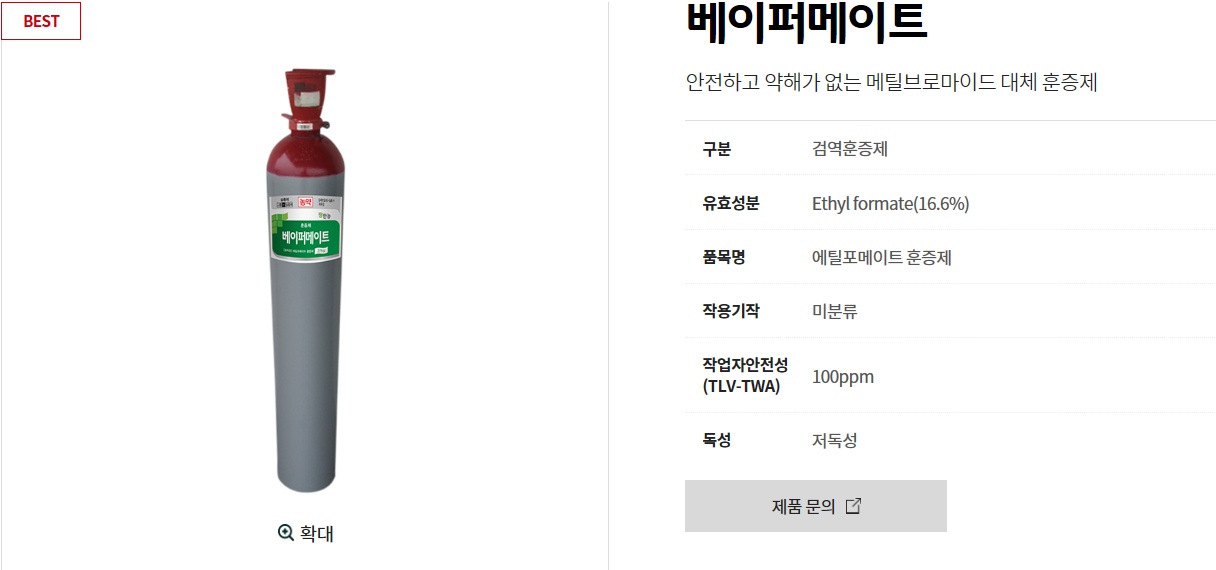This screenshot has height=570, width=1216.
Task: Click the 작업자안전성 (TLV-TWA) label
Action: pos(745,376)
